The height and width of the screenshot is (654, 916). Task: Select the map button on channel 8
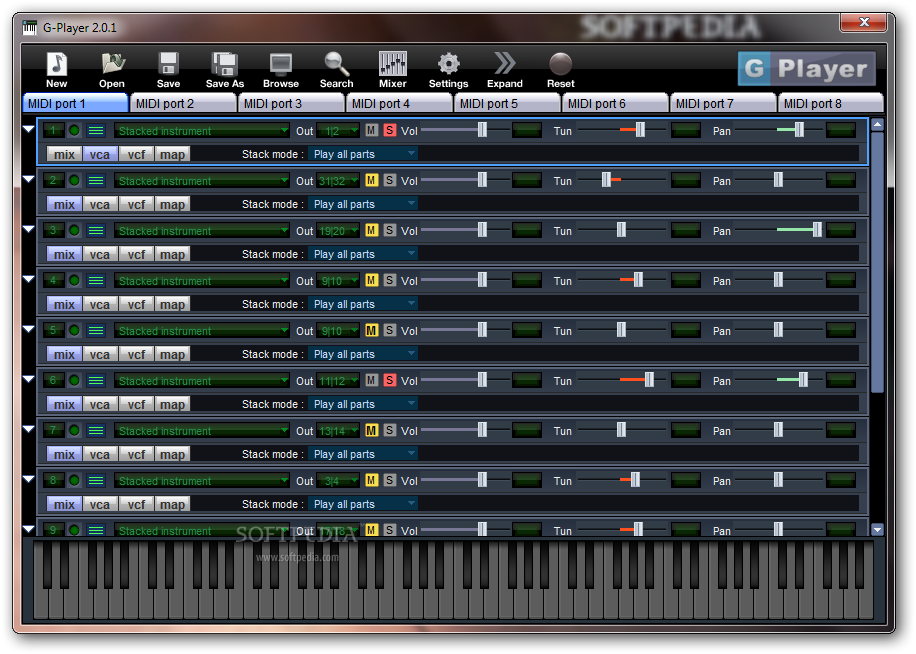173,504
